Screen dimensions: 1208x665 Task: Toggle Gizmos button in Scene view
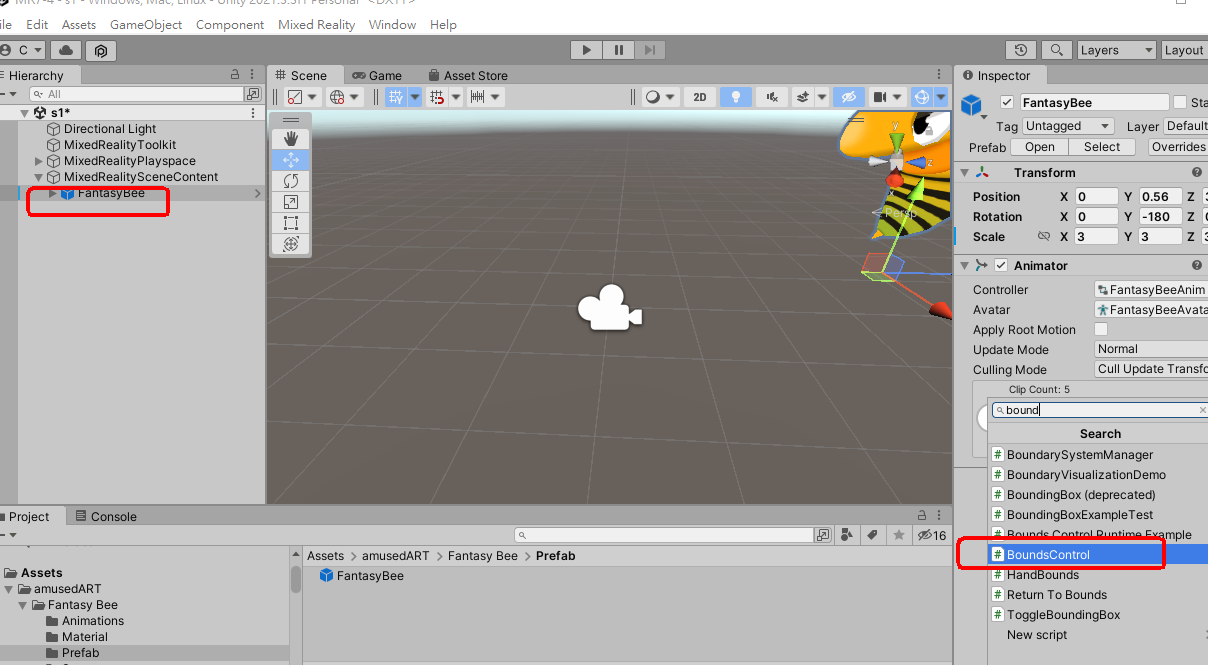922,97
